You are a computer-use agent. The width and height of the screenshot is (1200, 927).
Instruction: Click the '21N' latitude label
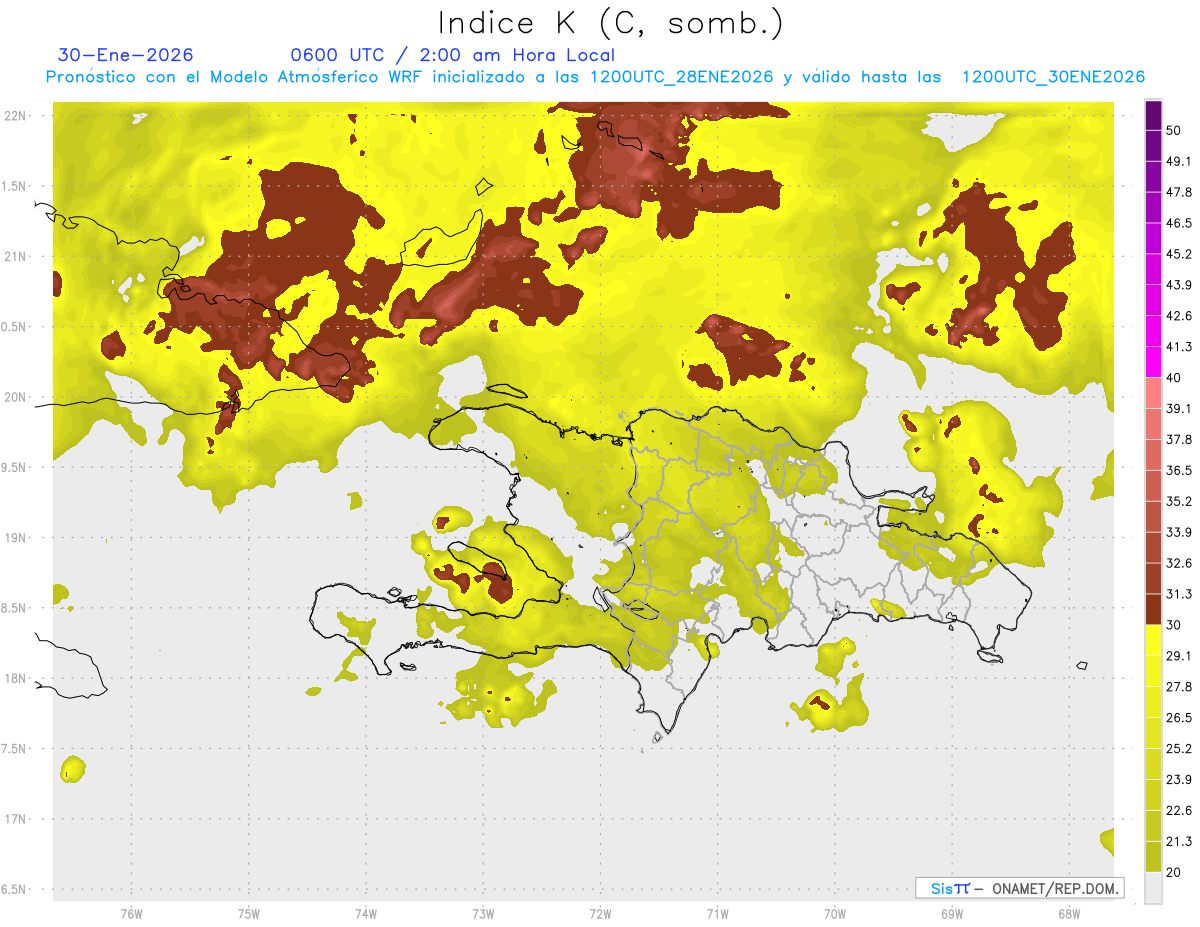(x=15, y=256)
